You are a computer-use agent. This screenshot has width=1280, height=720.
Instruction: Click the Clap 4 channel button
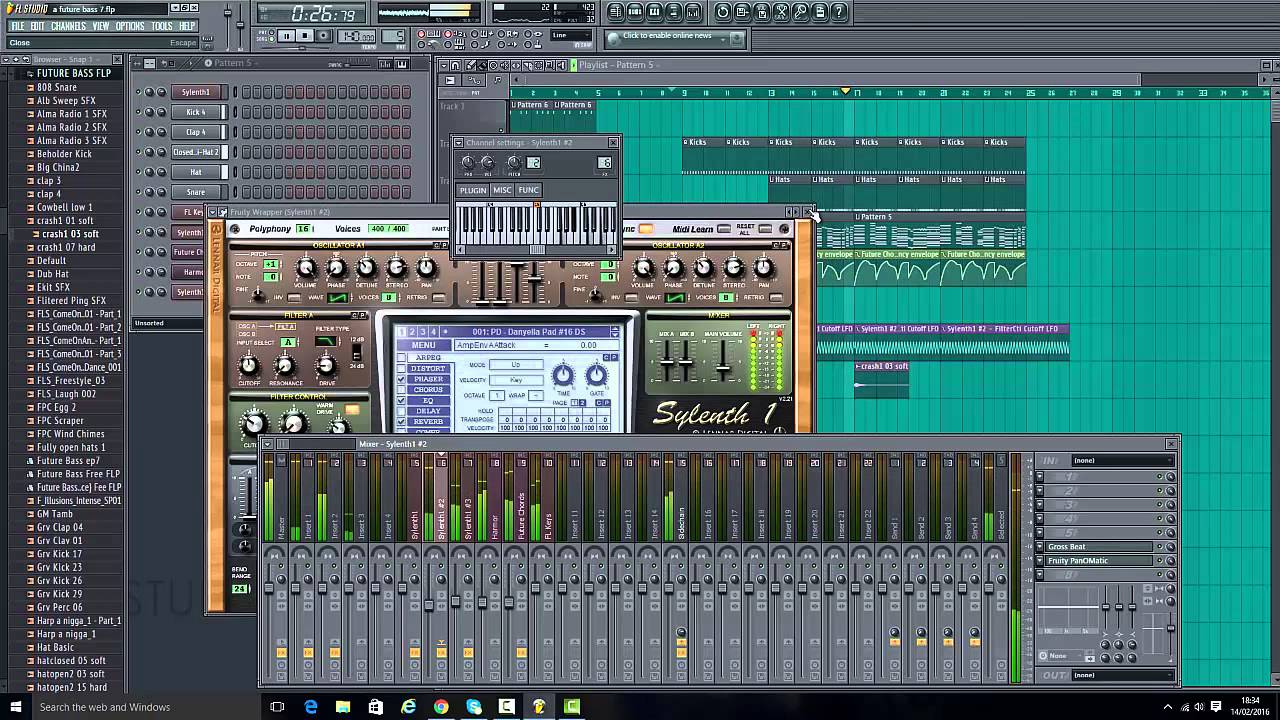pos(196,132)
